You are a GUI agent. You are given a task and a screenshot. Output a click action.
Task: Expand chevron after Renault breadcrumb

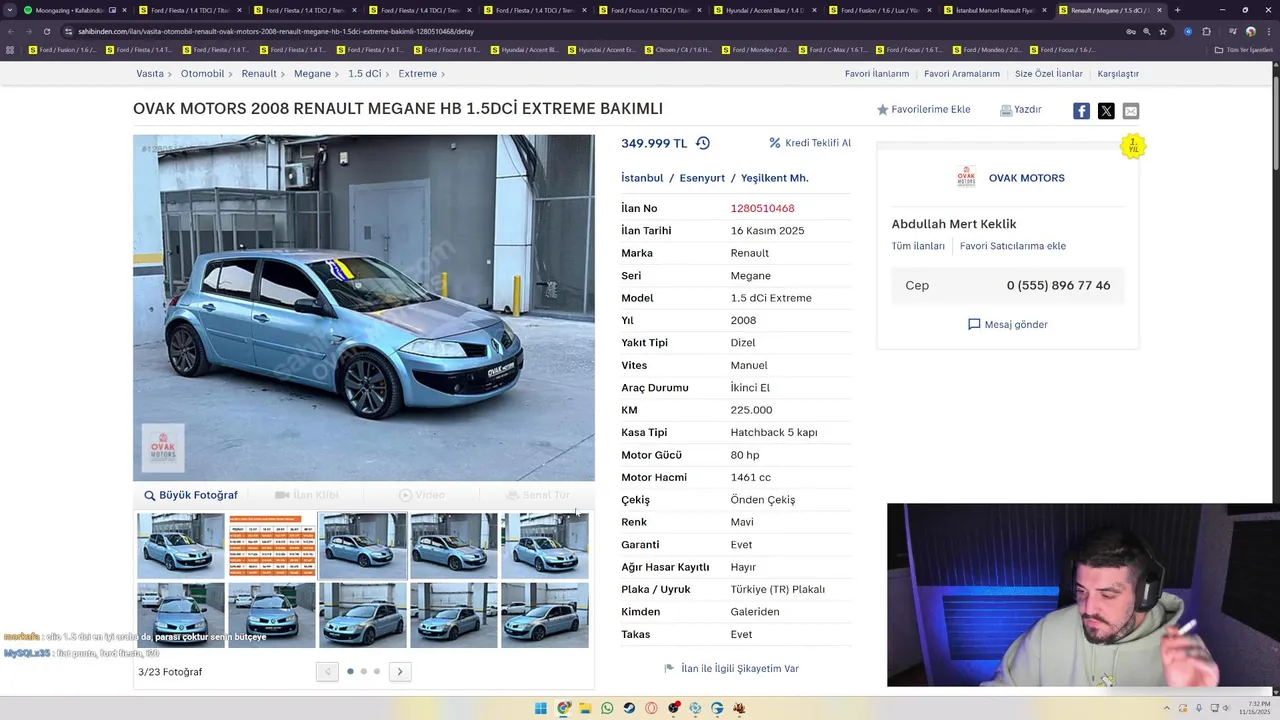click(x=284, y=74)
